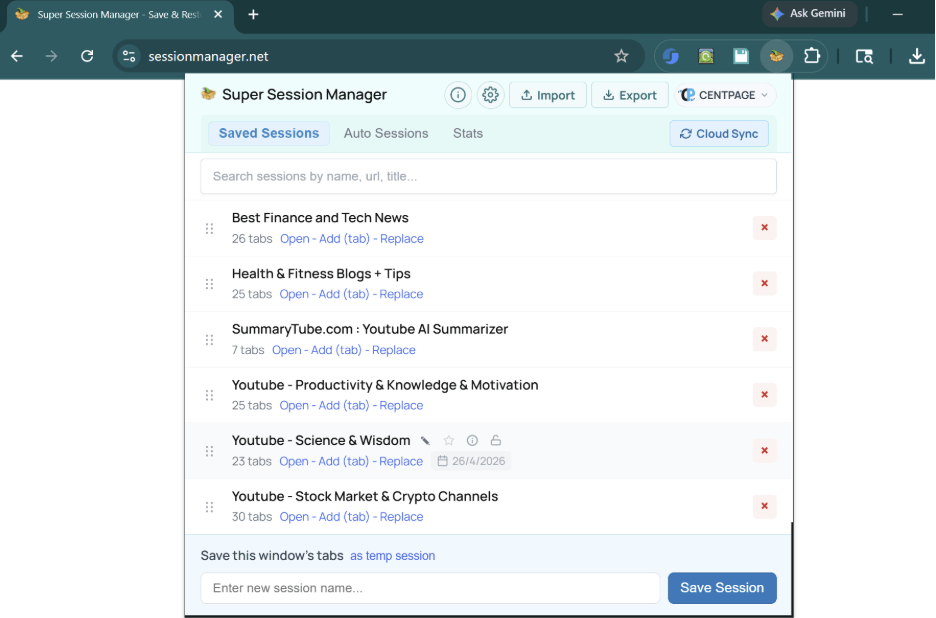Grab the drag handle for Youtube - Stock Market session
936x618 pixels.
[210, 507]
